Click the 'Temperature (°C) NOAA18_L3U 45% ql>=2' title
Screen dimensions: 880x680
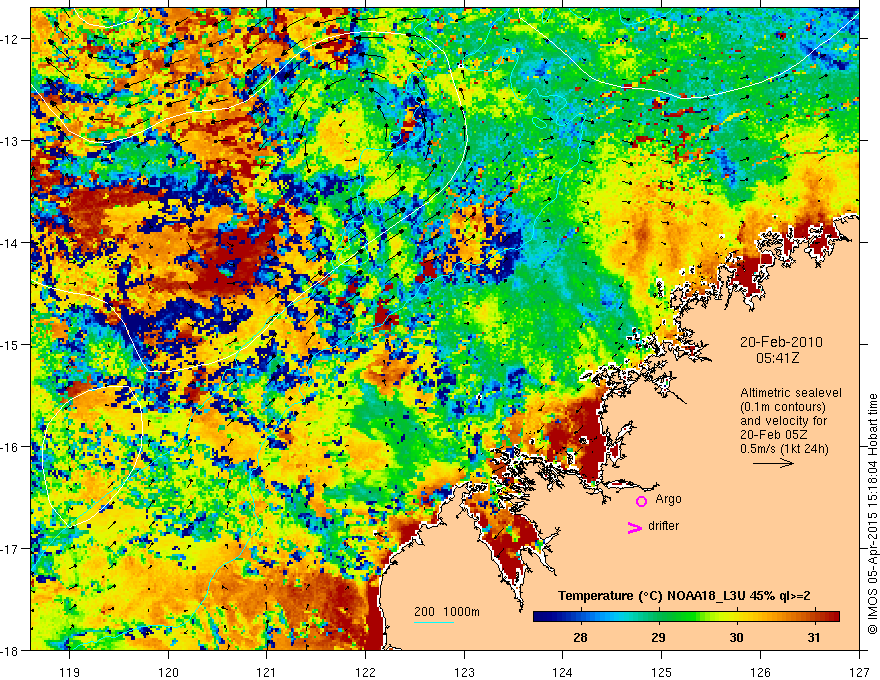coord(684,596)
